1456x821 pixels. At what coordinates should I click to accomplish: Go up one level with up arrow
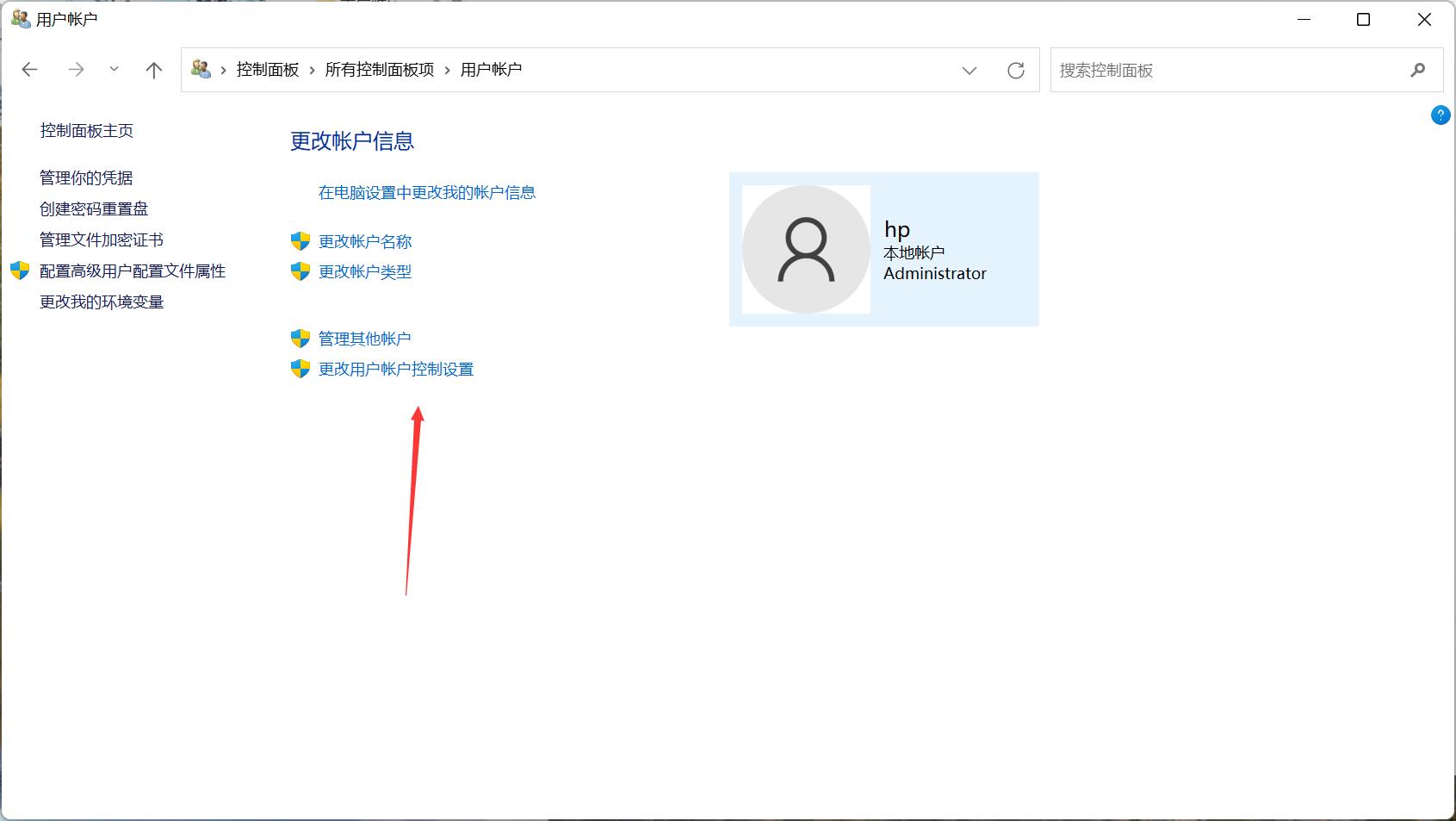point(154,70)
